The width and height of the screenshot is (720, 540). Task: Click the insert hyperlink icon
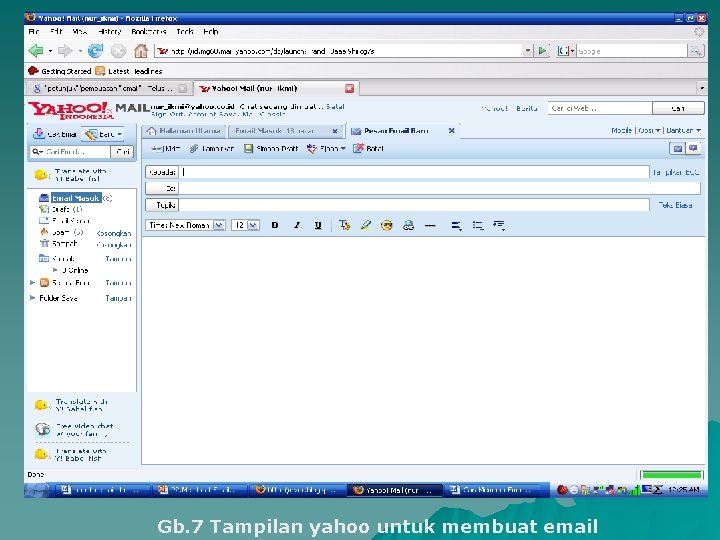point(408,225)
